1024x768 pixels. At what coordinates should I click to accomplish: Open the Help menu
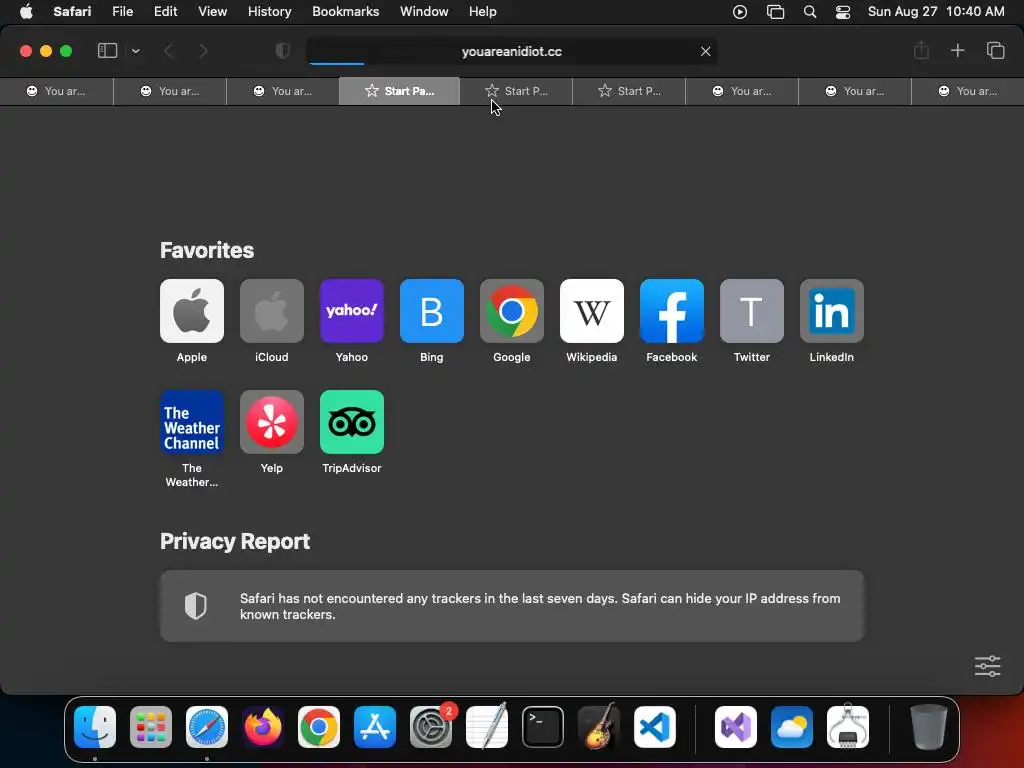483,12
